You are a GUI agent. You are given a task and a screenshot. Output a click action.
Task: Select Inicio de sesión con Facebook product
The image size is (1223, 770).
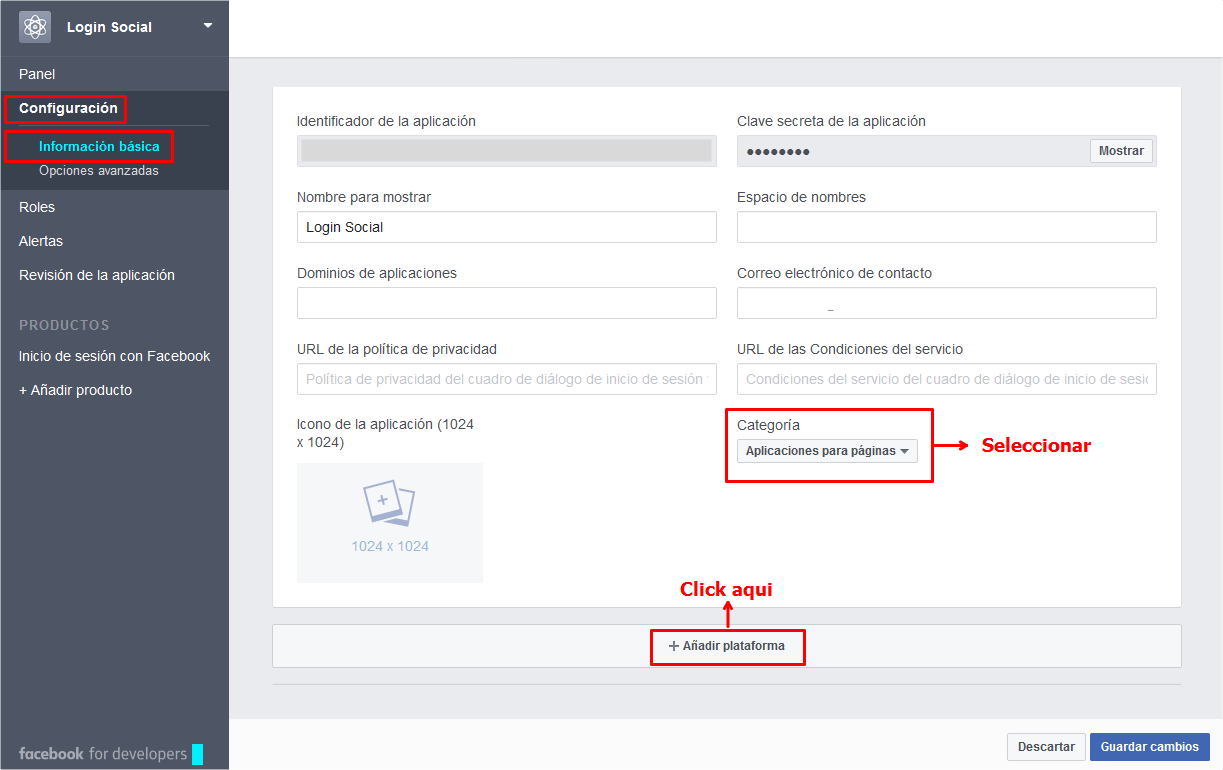click(114, 356)
